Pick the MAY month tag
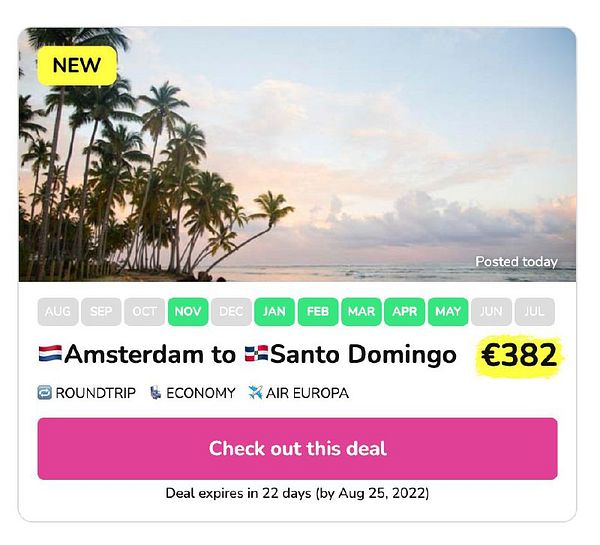The height and width of the screenshot is (545, 600). pyautogui.click(x=448, y=312)
